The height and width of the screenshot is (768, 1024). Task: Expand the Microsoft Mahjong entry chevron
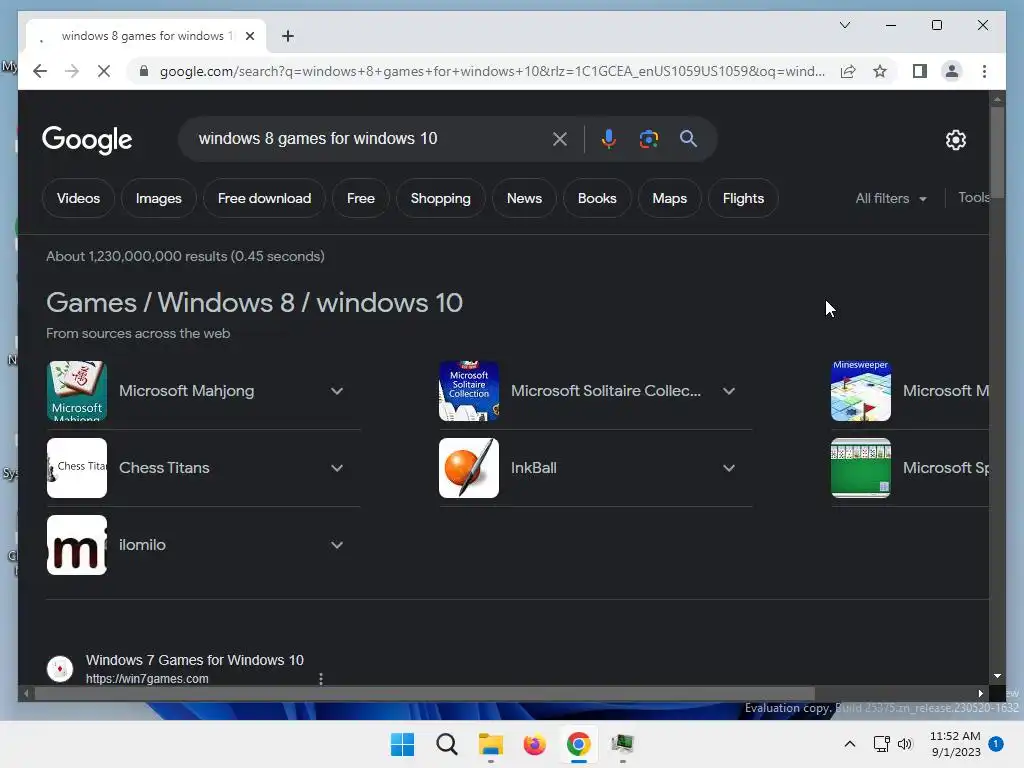[x=336, y=391]
